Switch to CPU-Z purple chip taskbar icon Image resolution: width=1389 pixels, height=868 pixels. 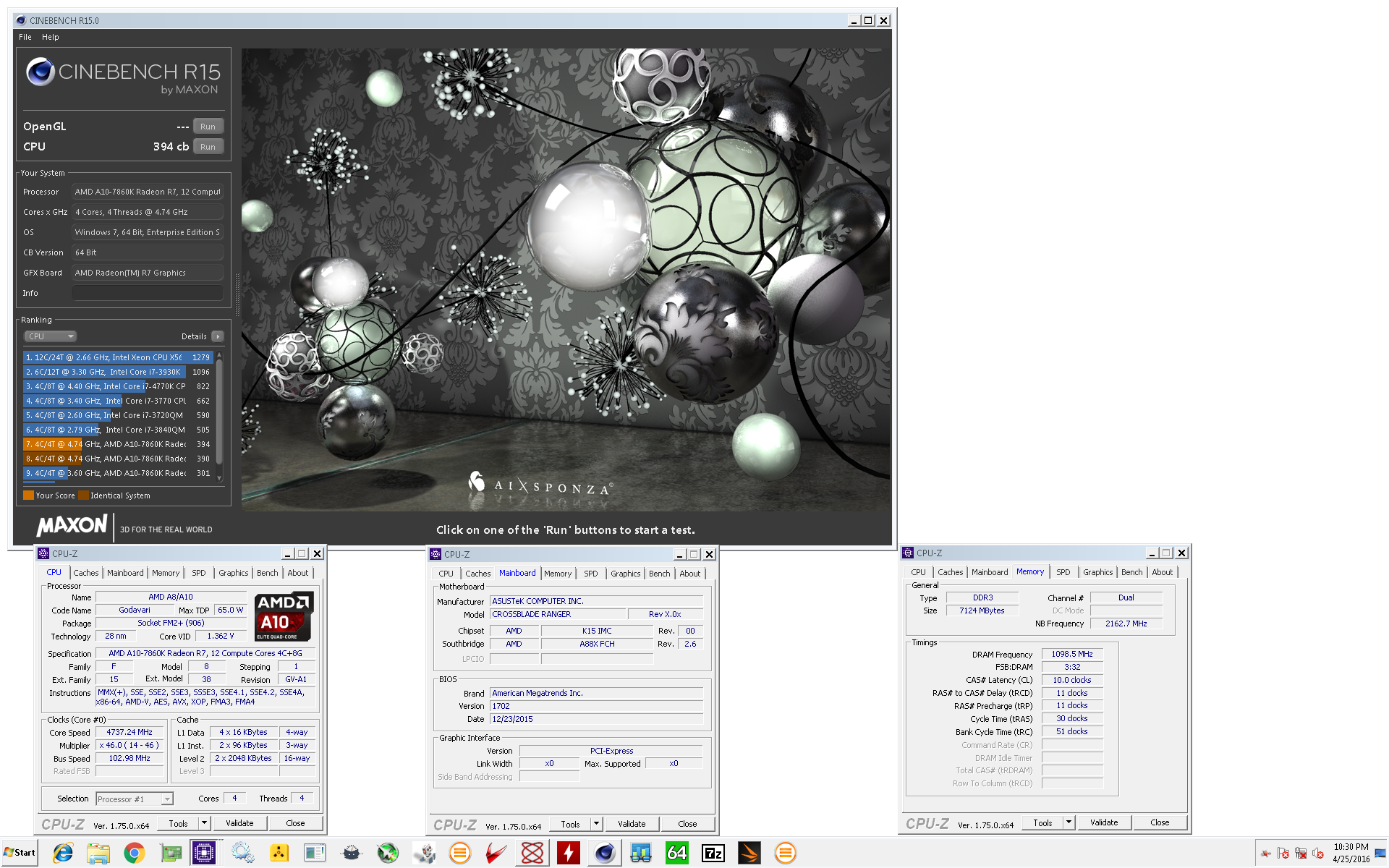pos(204,854)
